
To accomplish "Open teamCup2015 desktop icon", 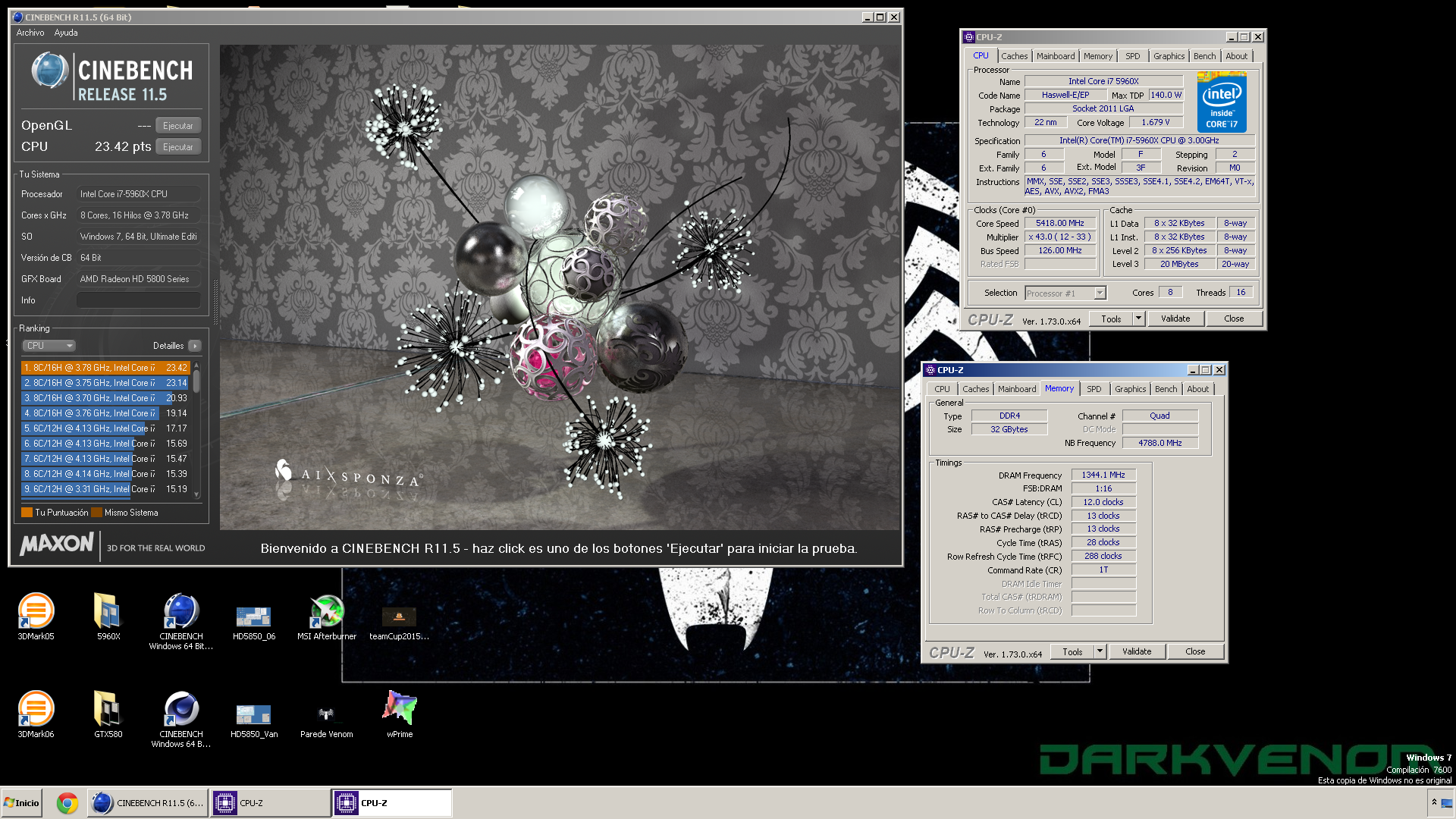I will pyautogui.click(x=399, y=622).
